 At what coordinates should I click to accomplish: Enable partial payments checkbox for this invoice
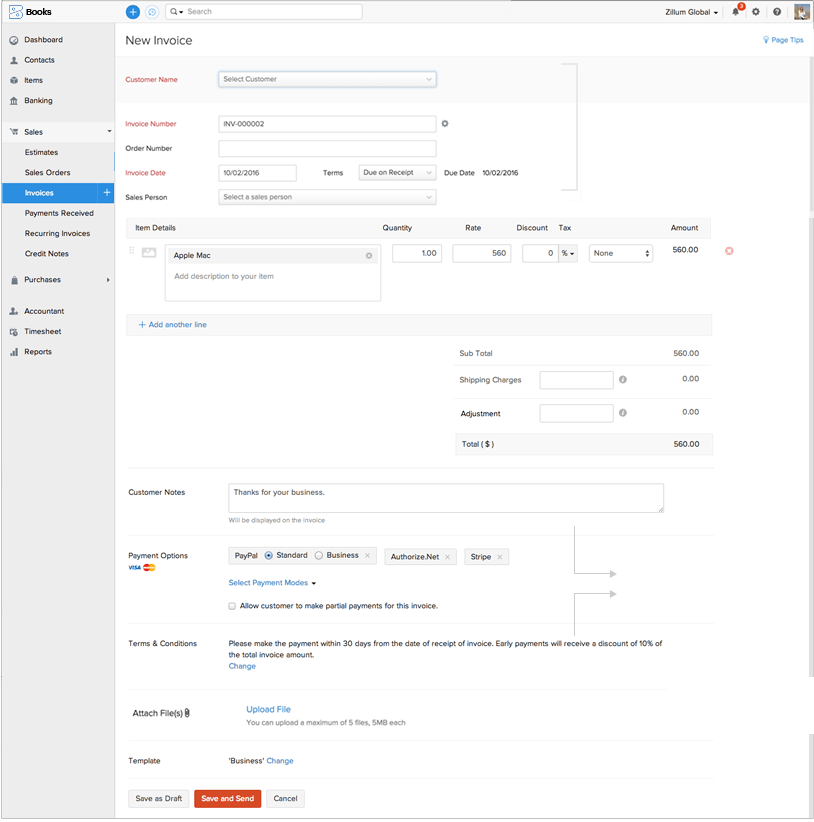click(232, 606)
